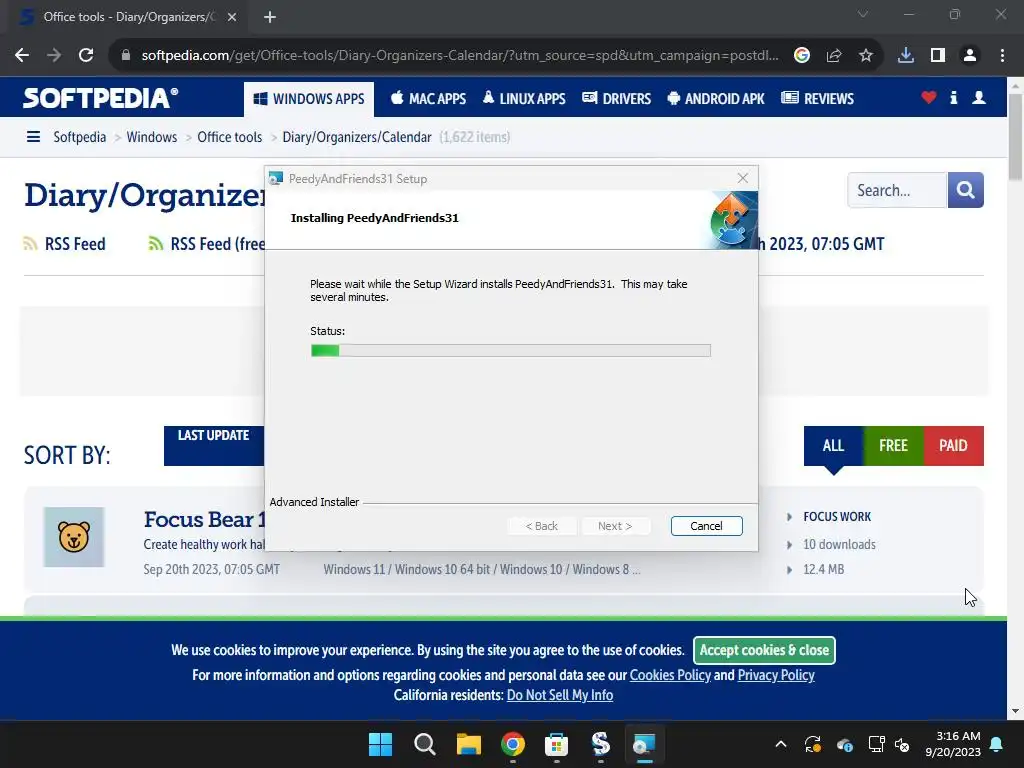
Task: Bookmark this page with the star
Action: (x=866, y=56)
